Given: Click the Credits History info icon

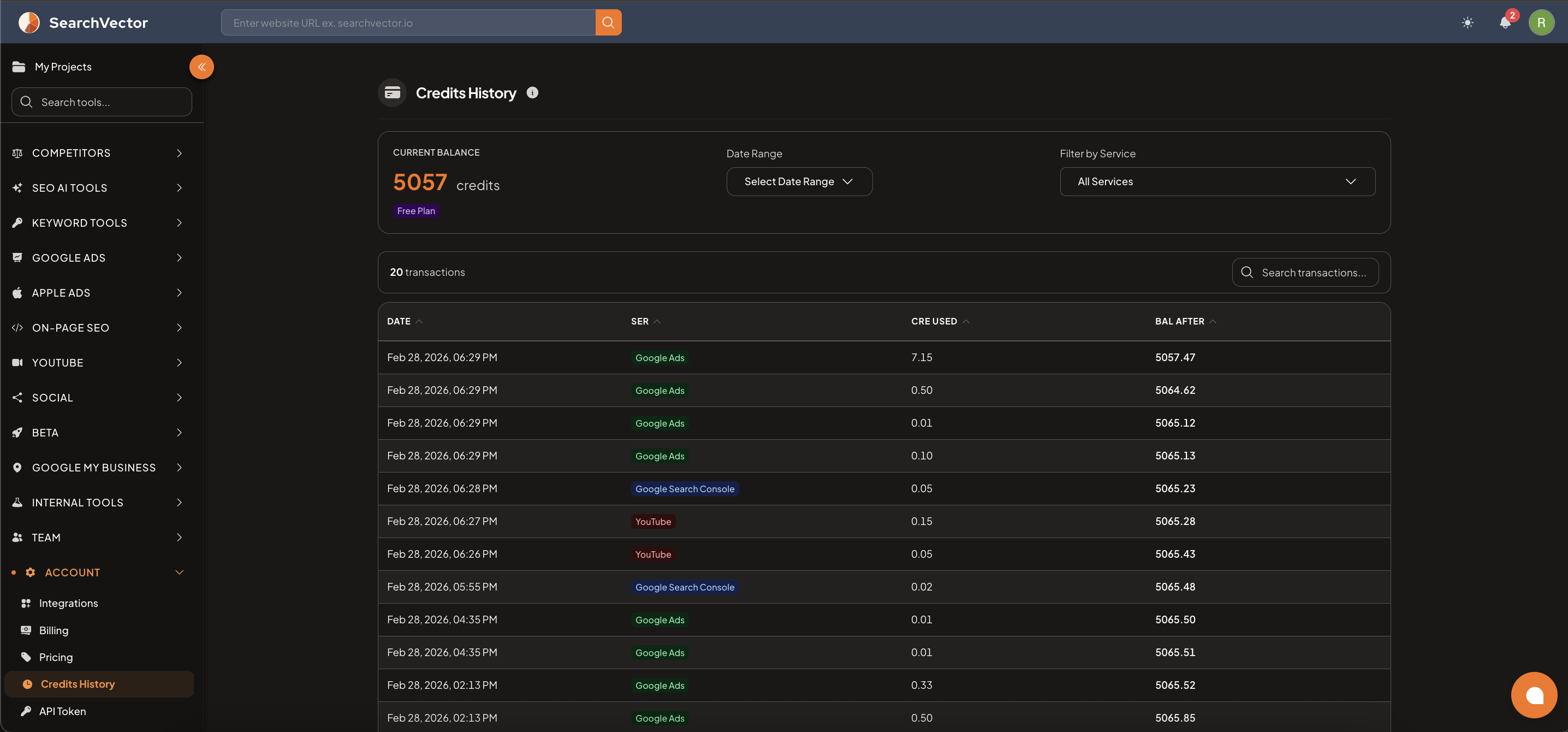Looking at the screenshot, I should (x=533, y=92).
